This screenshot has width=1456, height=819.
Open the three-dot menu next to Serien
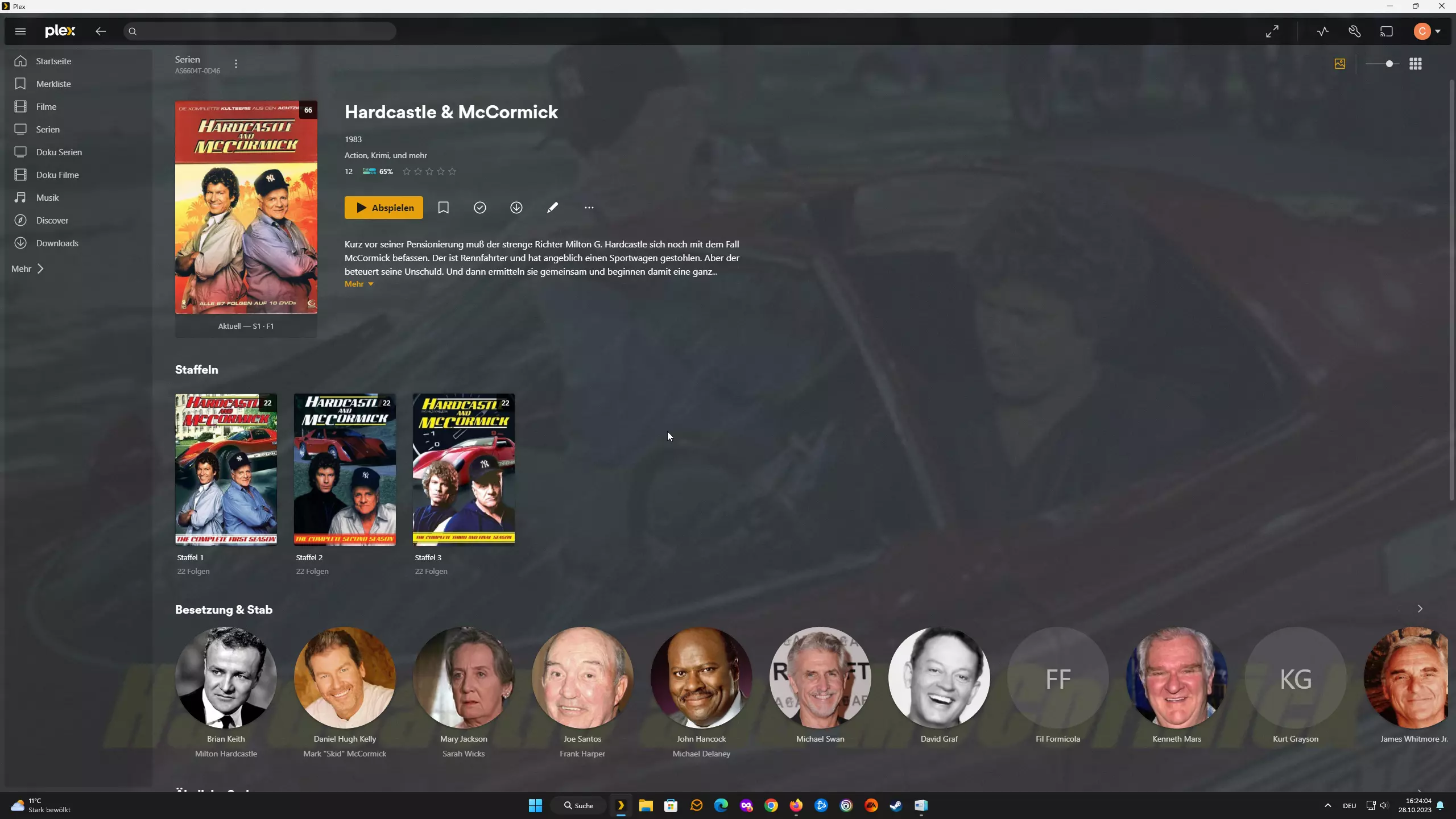pos(236,64)
